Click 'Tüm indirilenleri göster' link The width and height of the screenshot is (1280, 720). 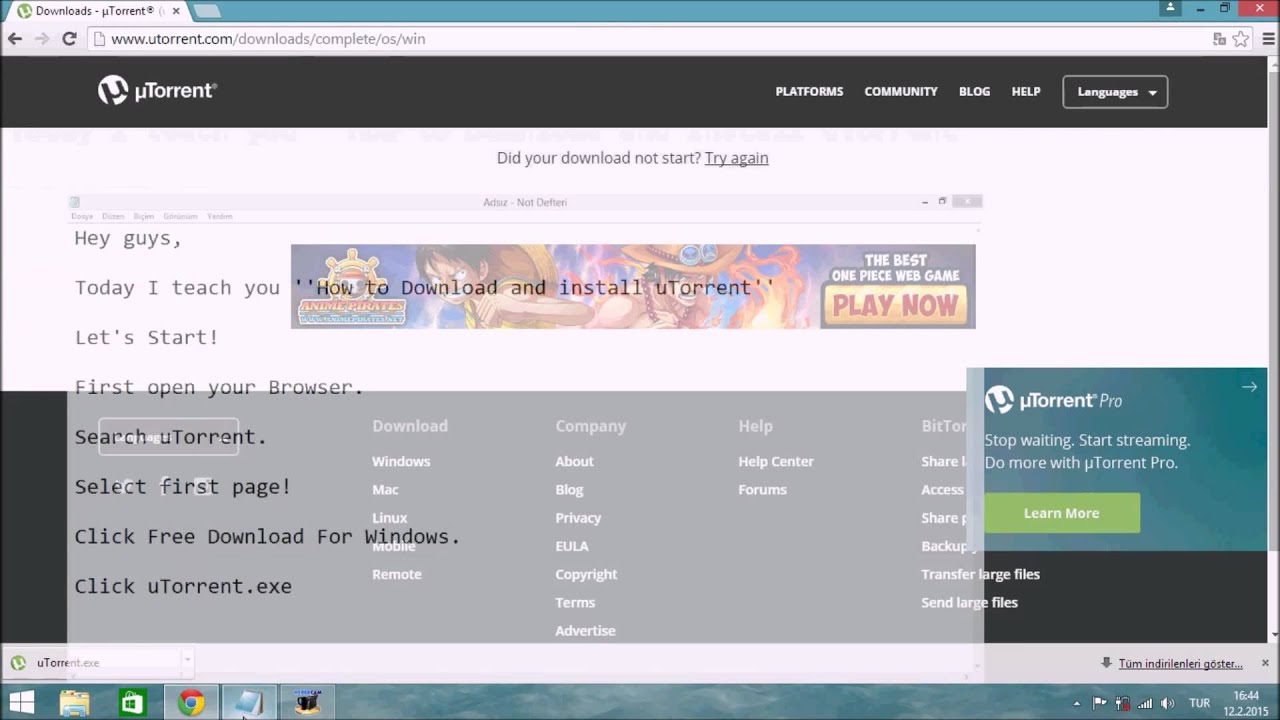(1180, 663)
